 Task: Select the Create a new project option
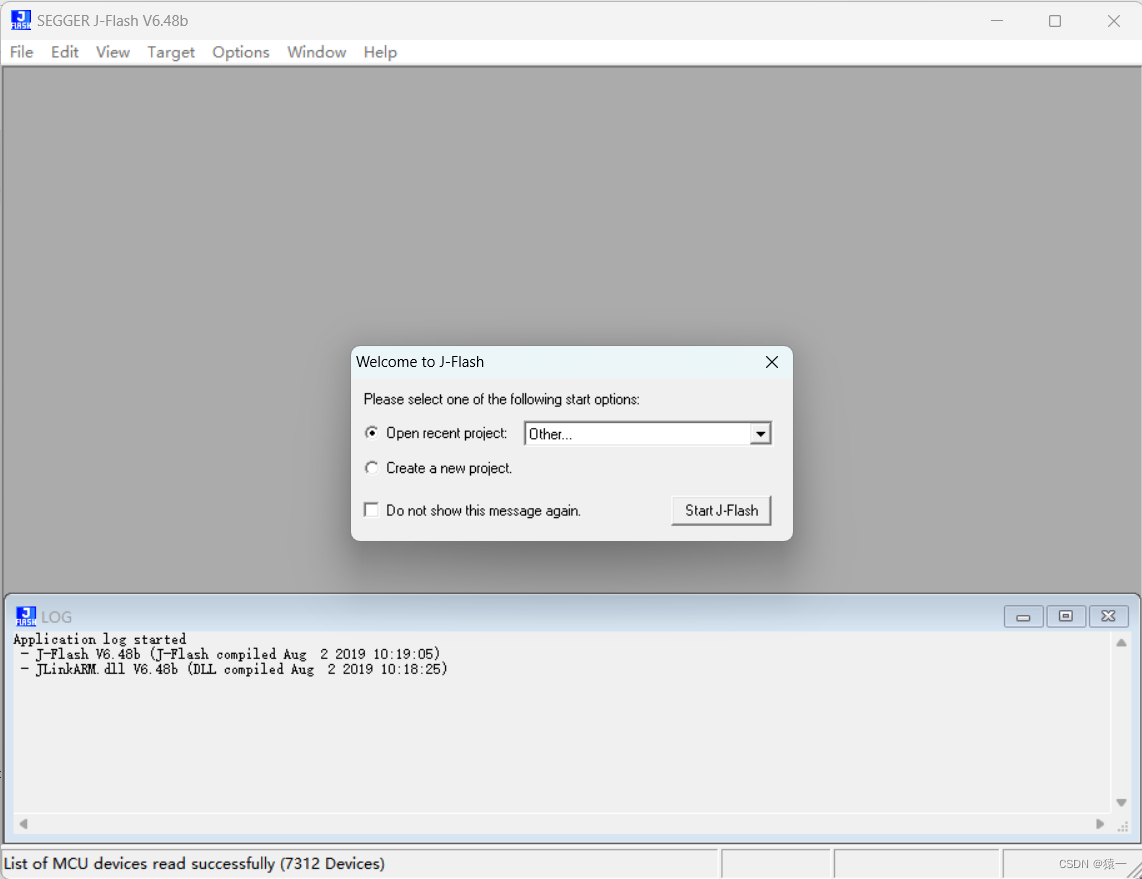(371, 468)
